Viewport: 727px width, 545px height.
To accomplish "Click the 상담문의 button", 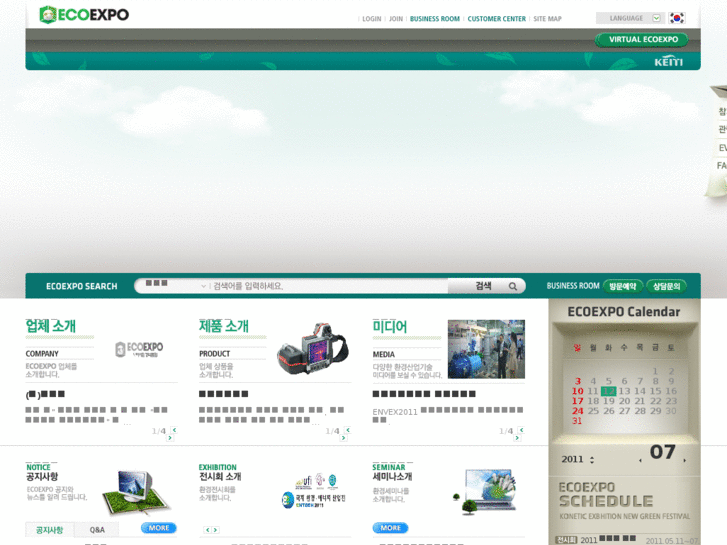I will [x=666, y=286].
